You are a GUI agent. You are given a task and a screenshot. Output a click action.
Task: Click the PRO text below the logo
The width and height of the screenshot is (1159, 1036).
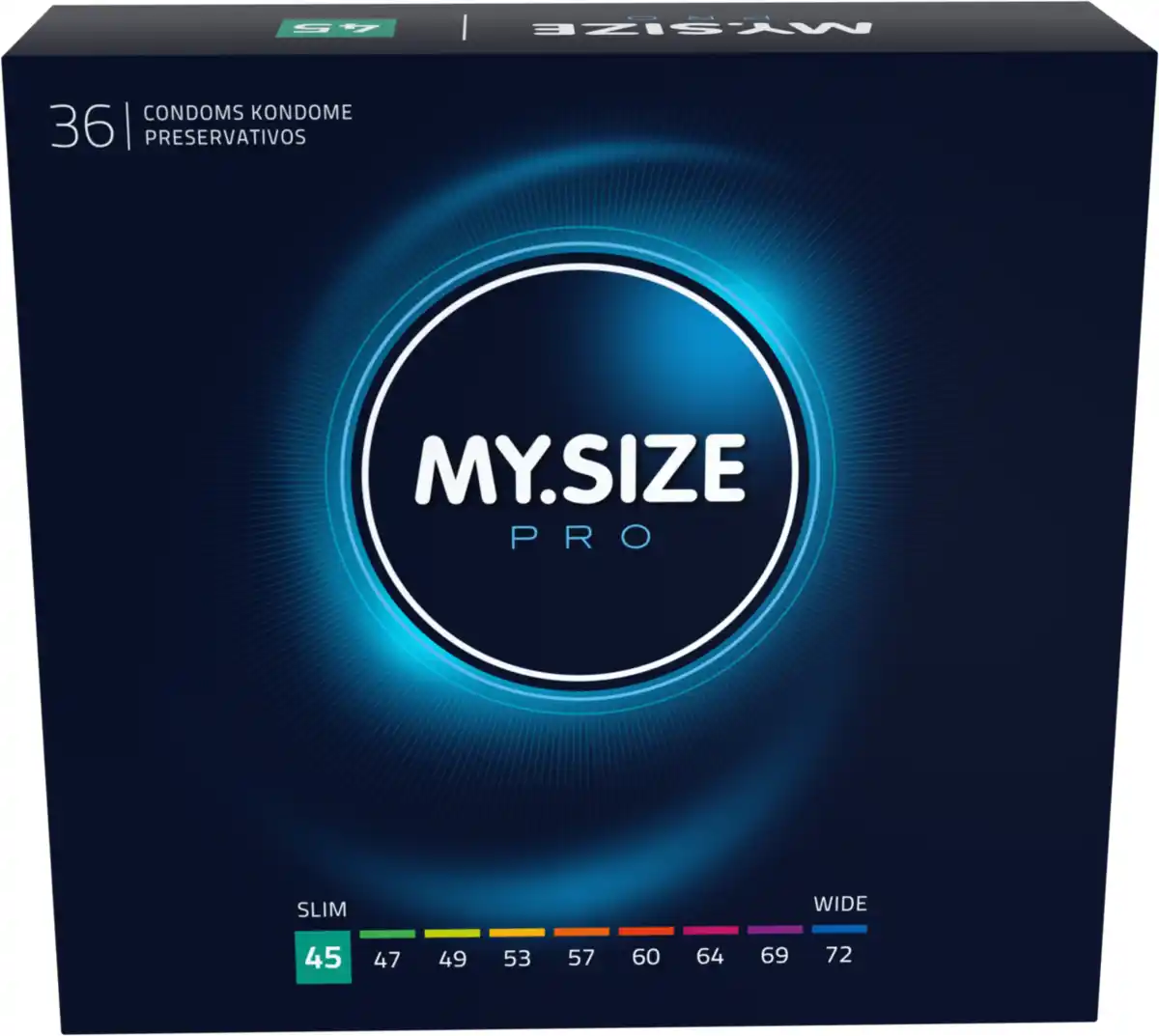click(x=581, y=538)
